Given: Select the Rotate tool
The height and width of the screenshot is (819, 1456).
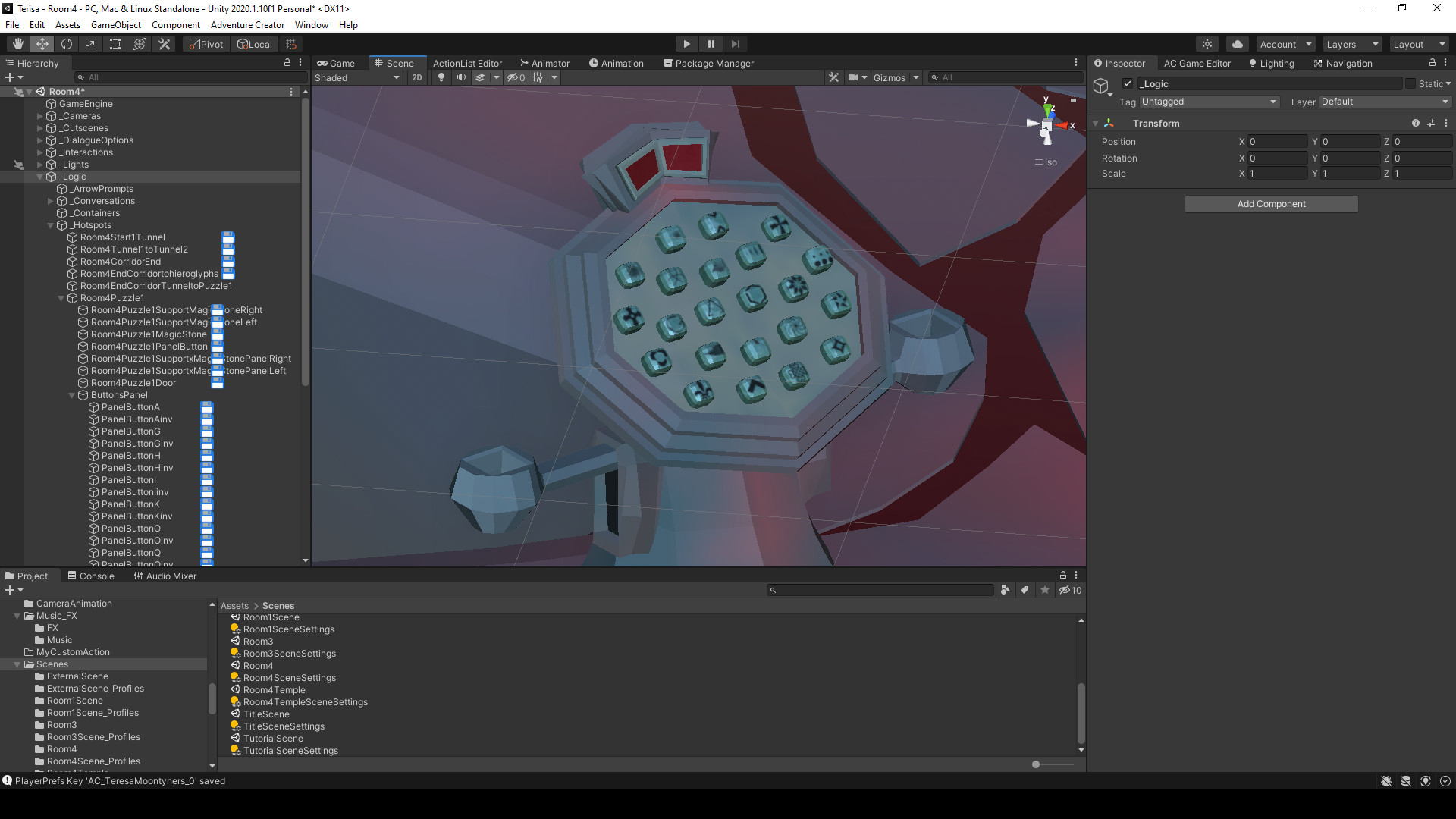Looking at the screenshot, I should (67, 44).
